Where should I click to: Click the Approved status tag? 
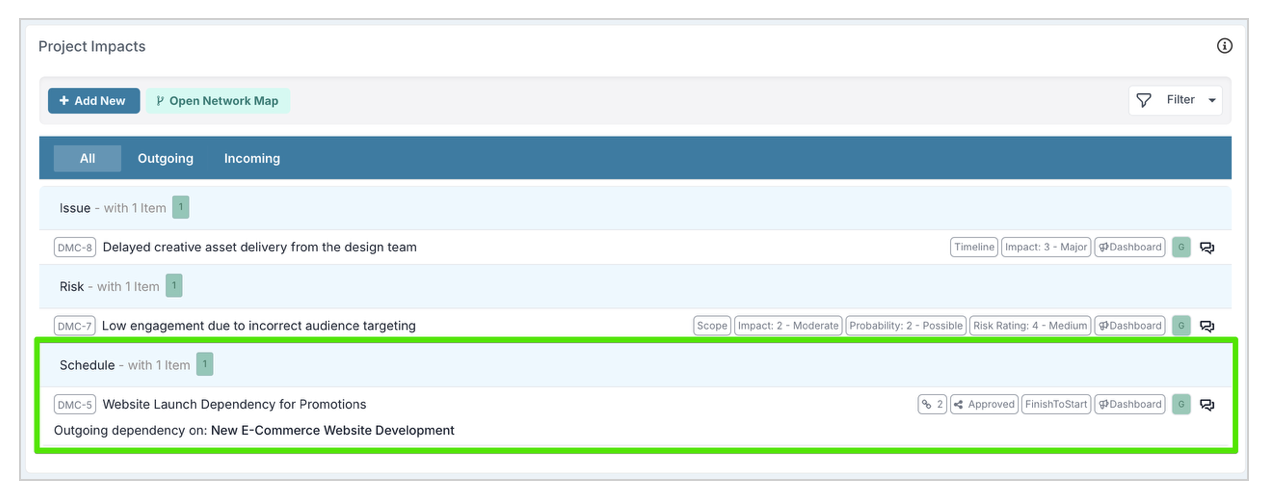[x=984, y=404]
